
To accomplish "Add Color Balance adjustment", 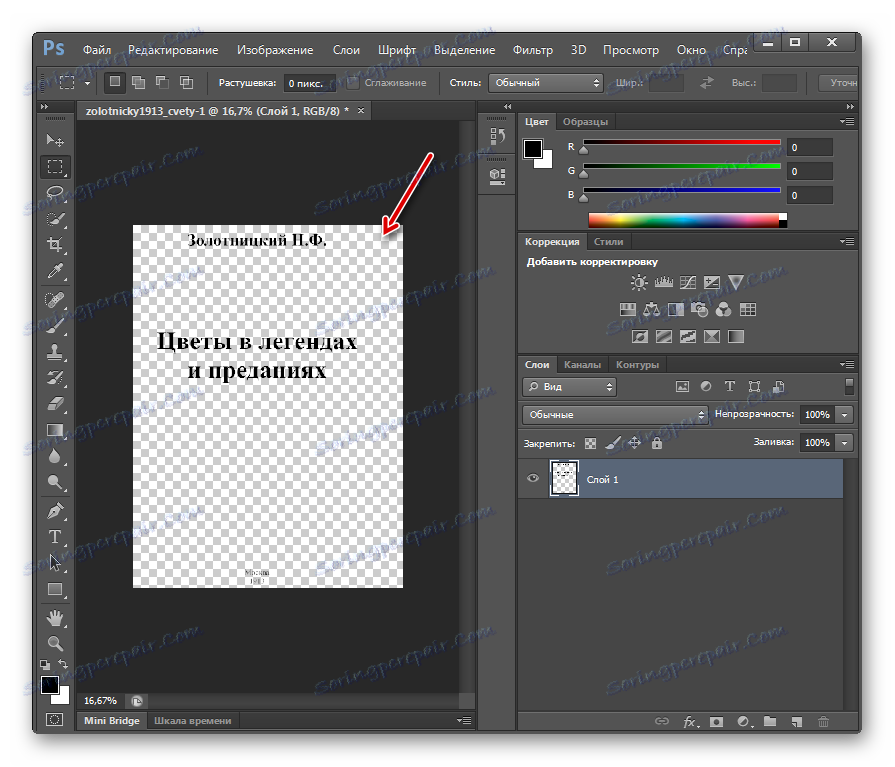I will pos(651,310).
